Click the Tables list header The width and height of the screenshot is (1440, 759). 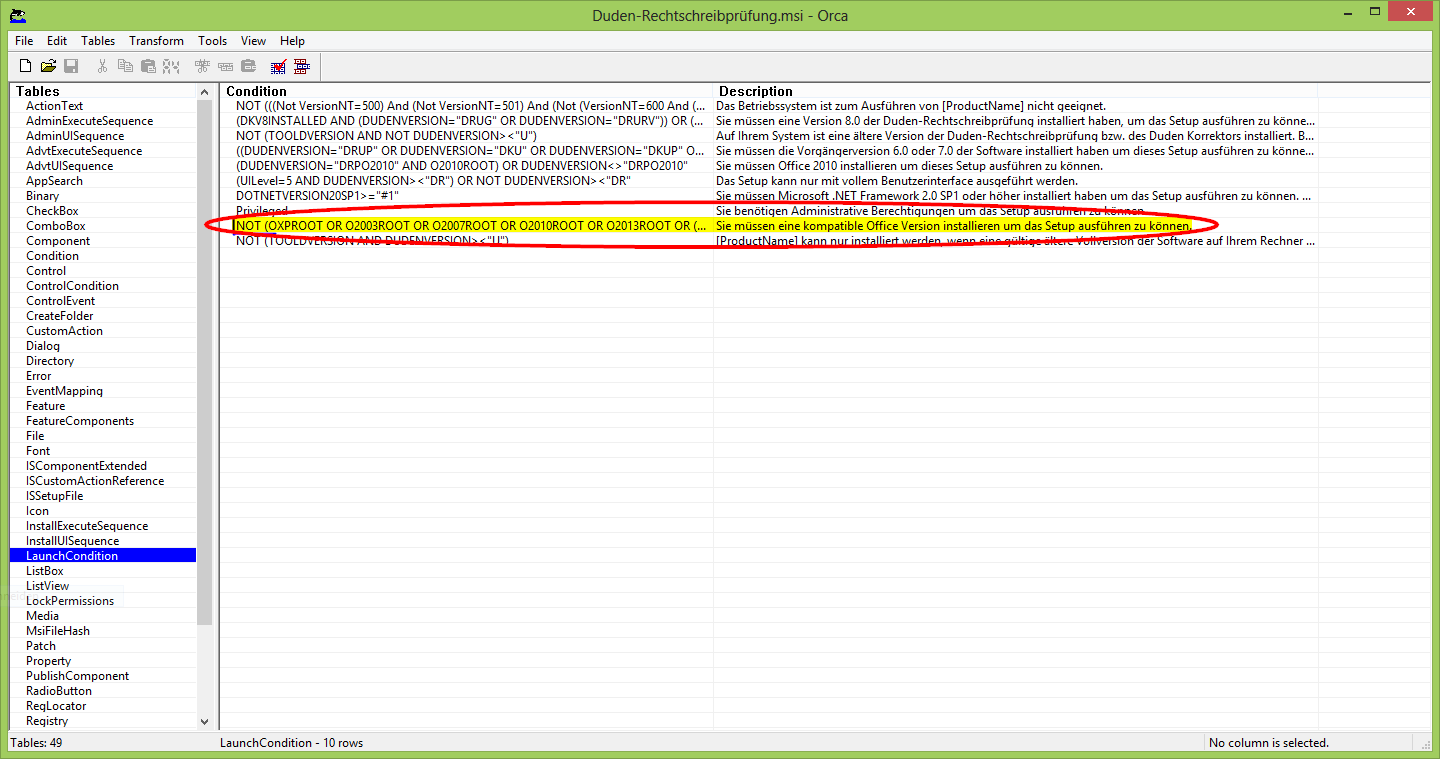pyautogui.click(x=103, y=91)
